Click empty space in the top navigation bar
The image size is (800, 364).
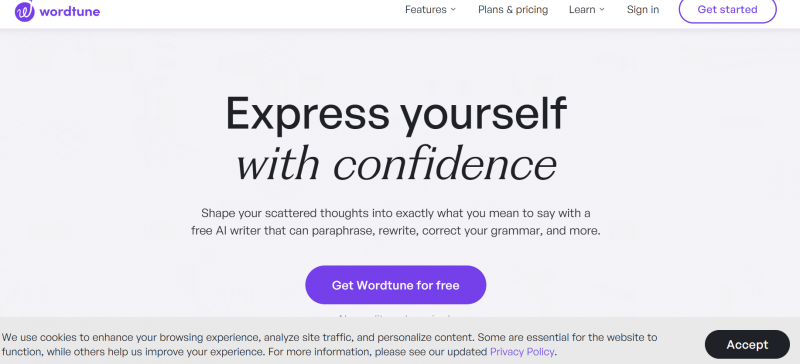tap(255, 10)
